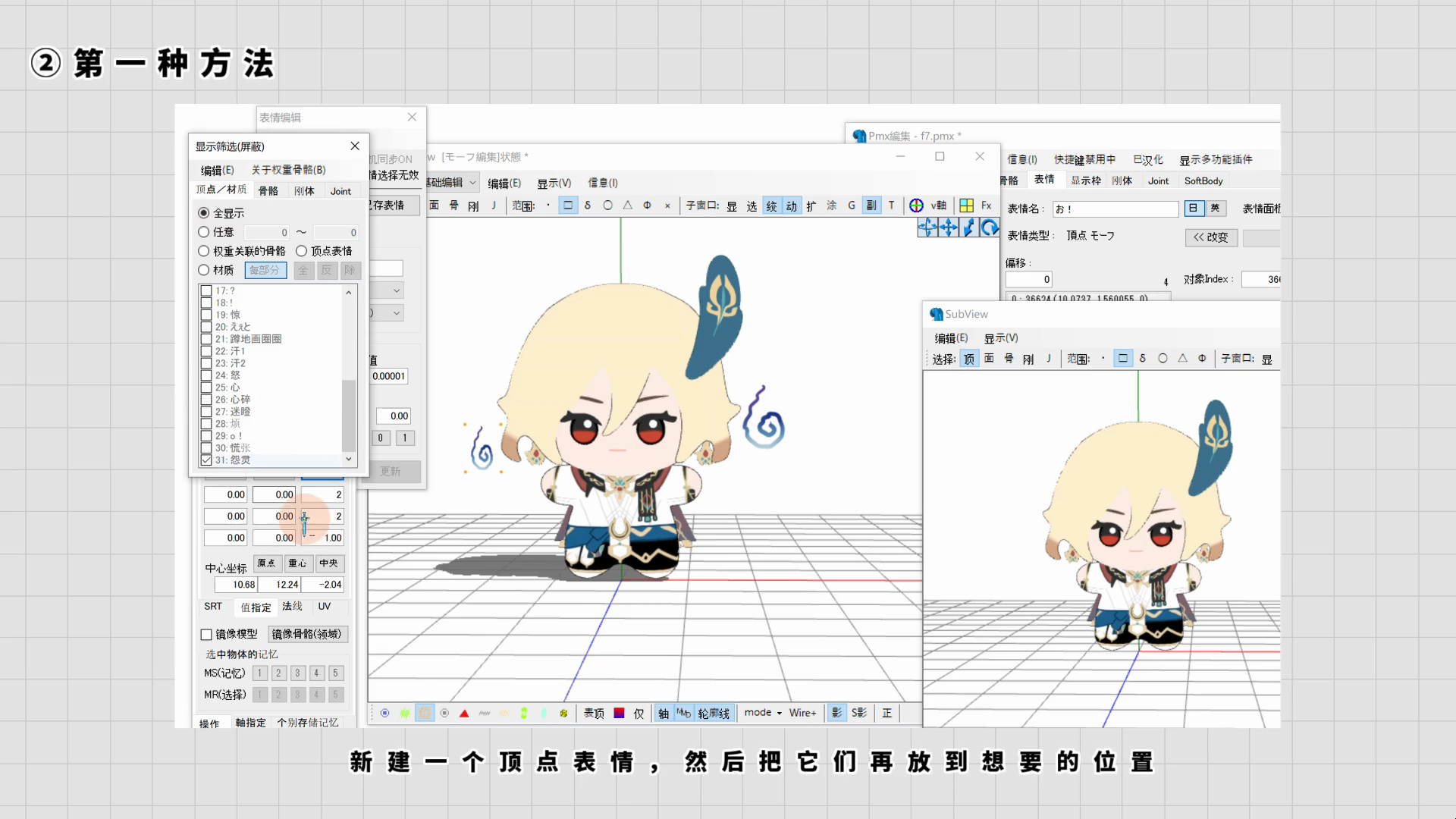This screenshot has width=1456, height=819.
Task: Click the 3D move axes view icon
Action: (927, 227)
